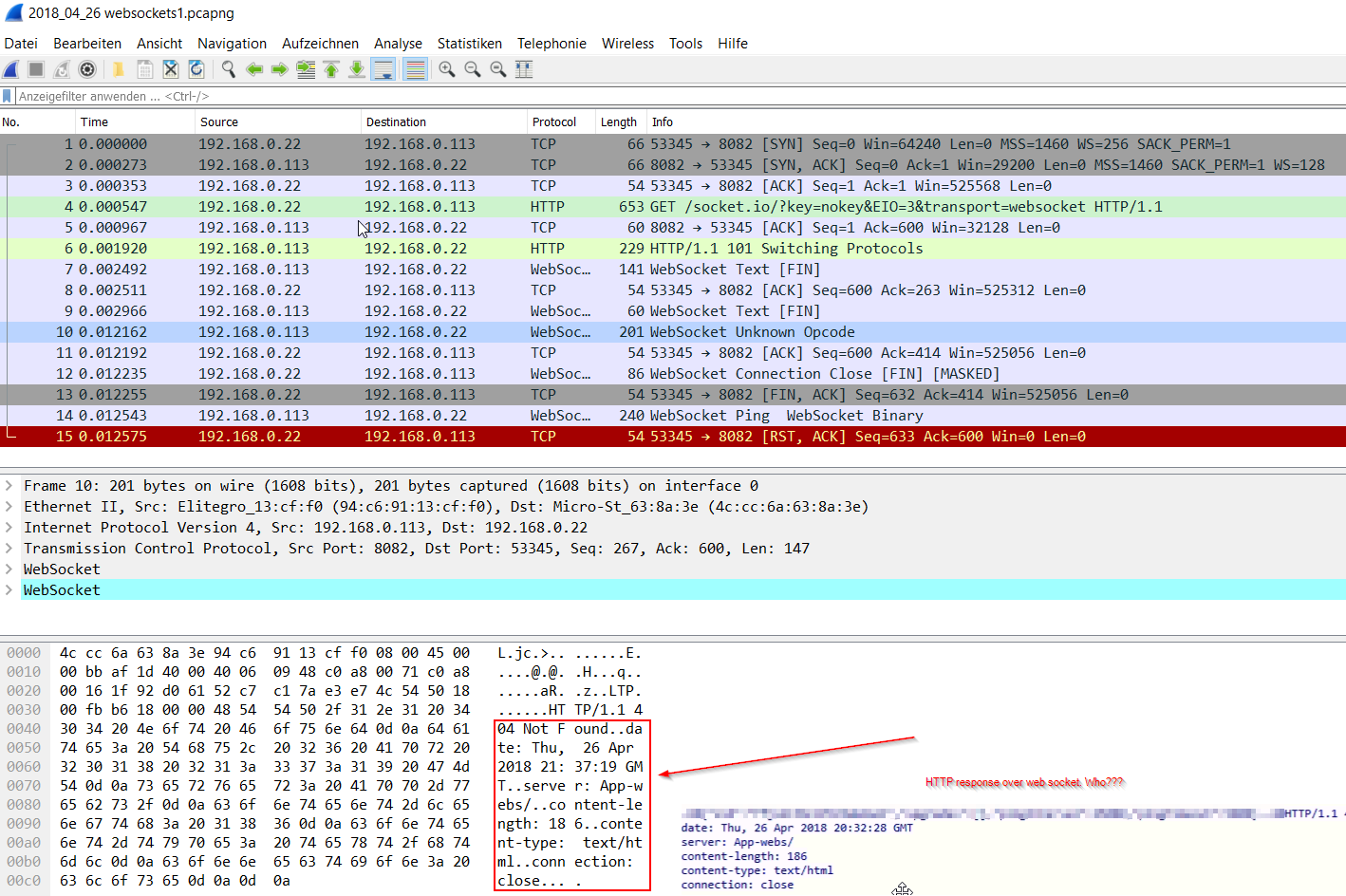Sort packets by the No. column header
1346x896 pixels.
tap(38, 122)
